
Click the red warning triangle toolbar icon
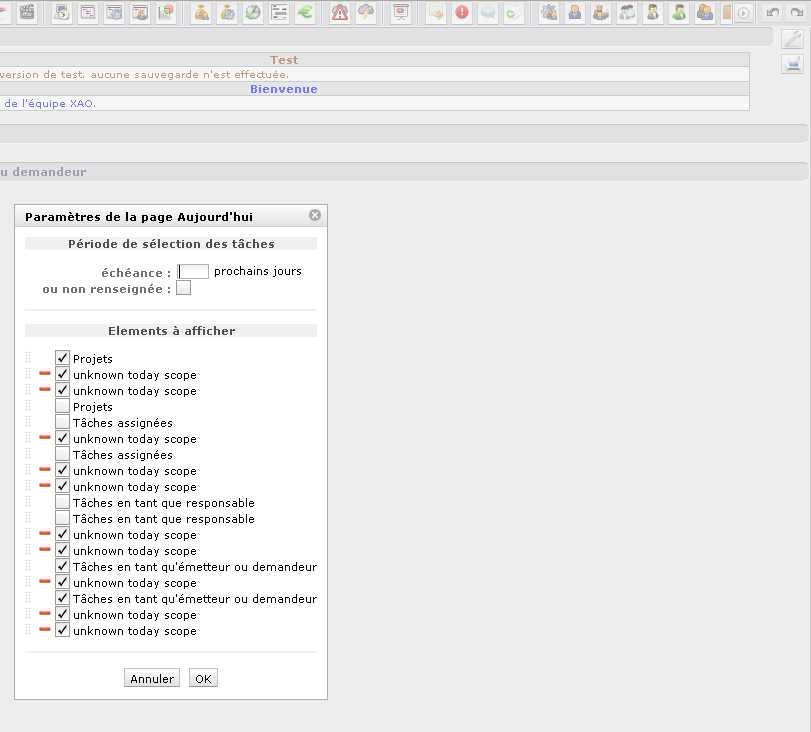340,13
